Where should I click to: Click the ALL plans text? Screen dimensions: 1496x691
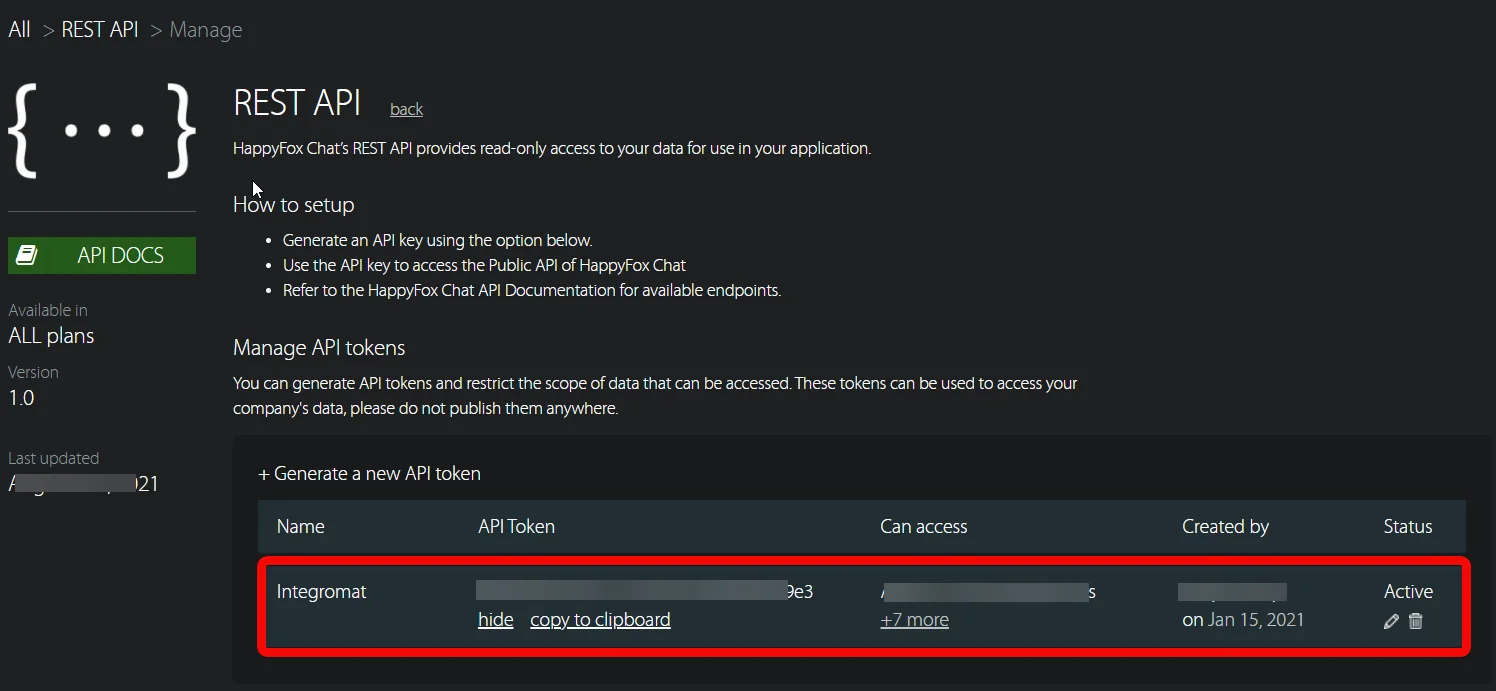click(x=51, y=336)
